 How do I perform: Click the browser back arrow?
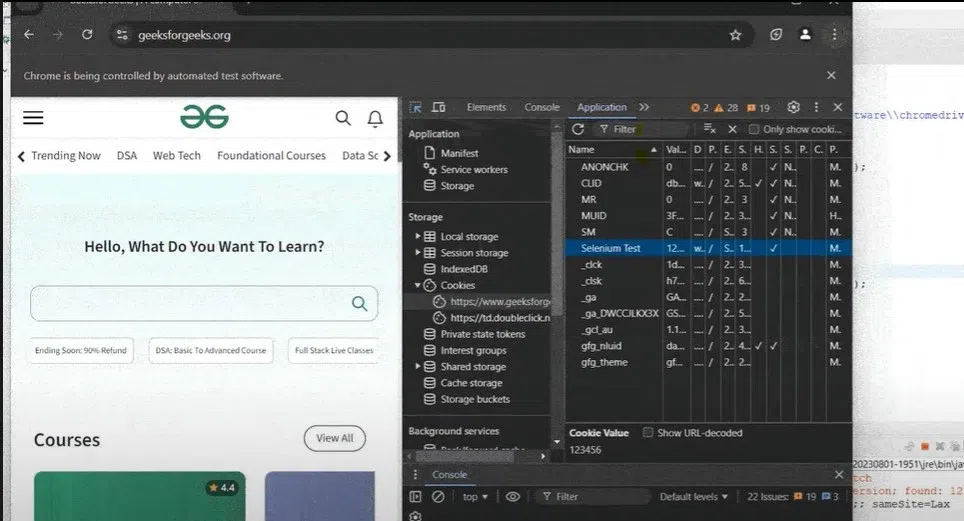click(x=29, y=35)
